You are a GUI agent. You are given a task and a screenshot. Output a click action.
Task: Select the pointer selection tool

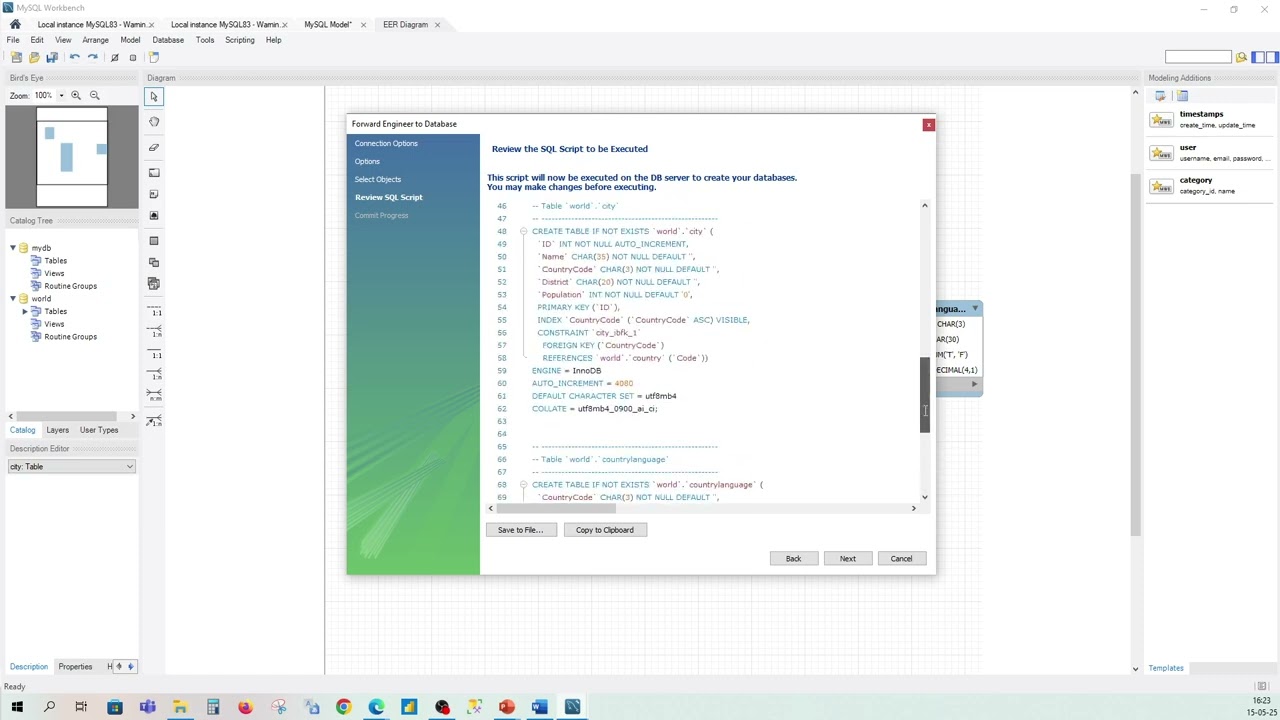click(154, 96)
